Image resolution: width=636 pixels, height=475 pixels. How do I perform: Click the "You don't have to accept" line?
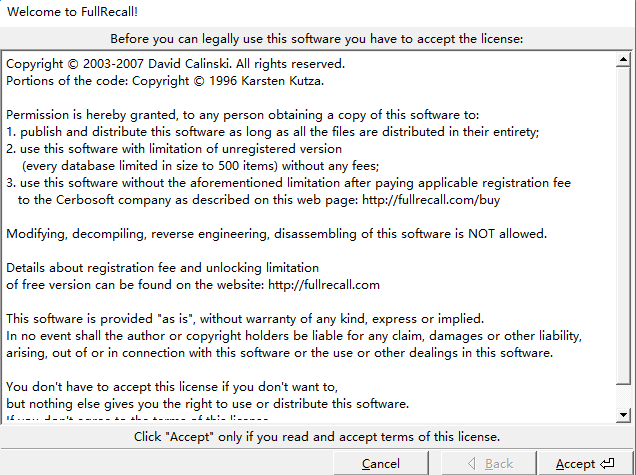tap(173, 386)
